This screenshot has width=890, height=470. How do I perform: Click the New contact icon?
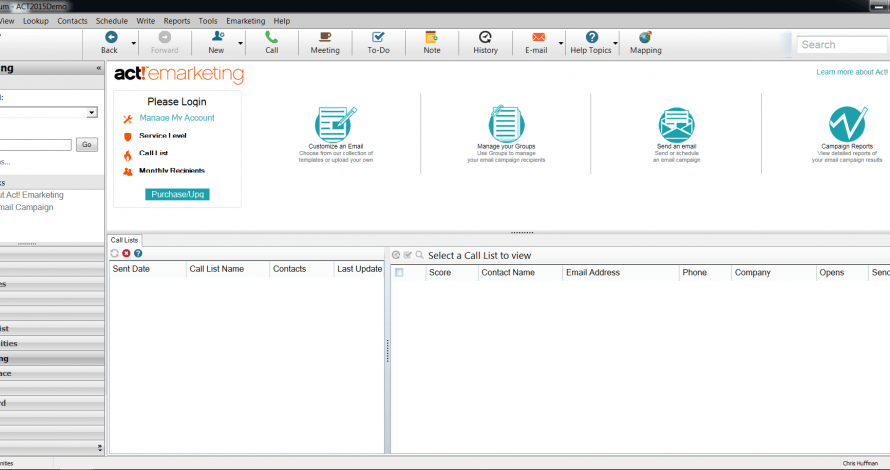pos(217,37)
